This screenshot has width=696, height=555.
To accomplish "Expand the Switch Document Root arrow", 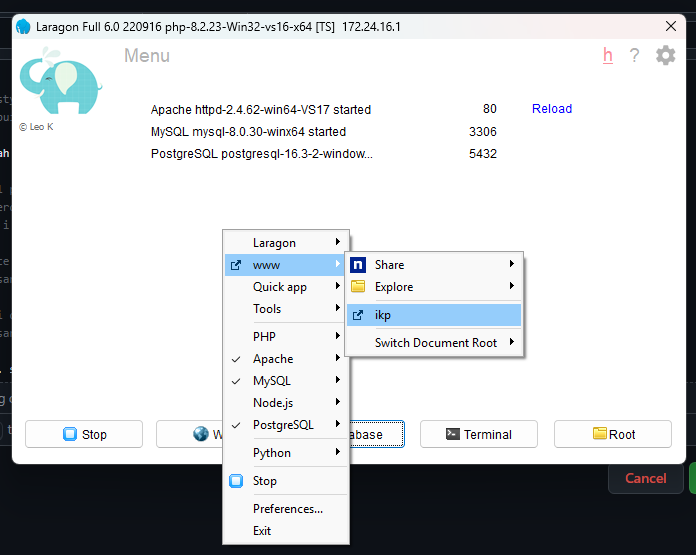I will [x=512, y=341].
